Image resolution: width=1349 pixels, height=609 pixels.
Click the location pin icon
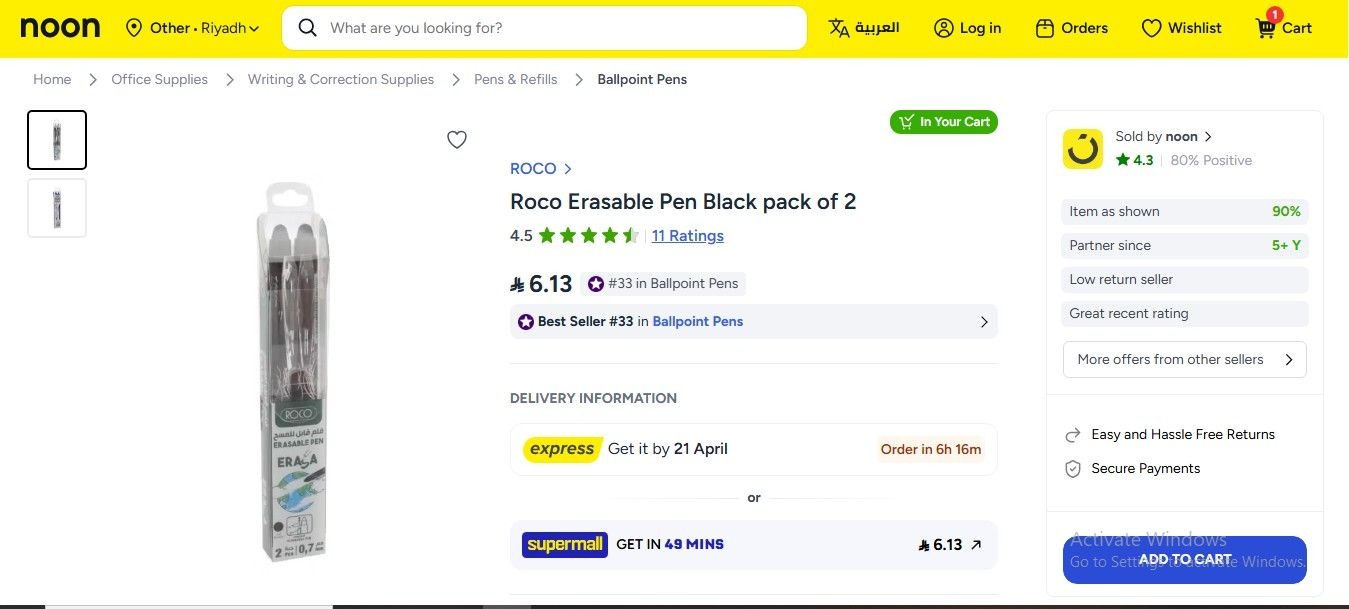(134, 27)
